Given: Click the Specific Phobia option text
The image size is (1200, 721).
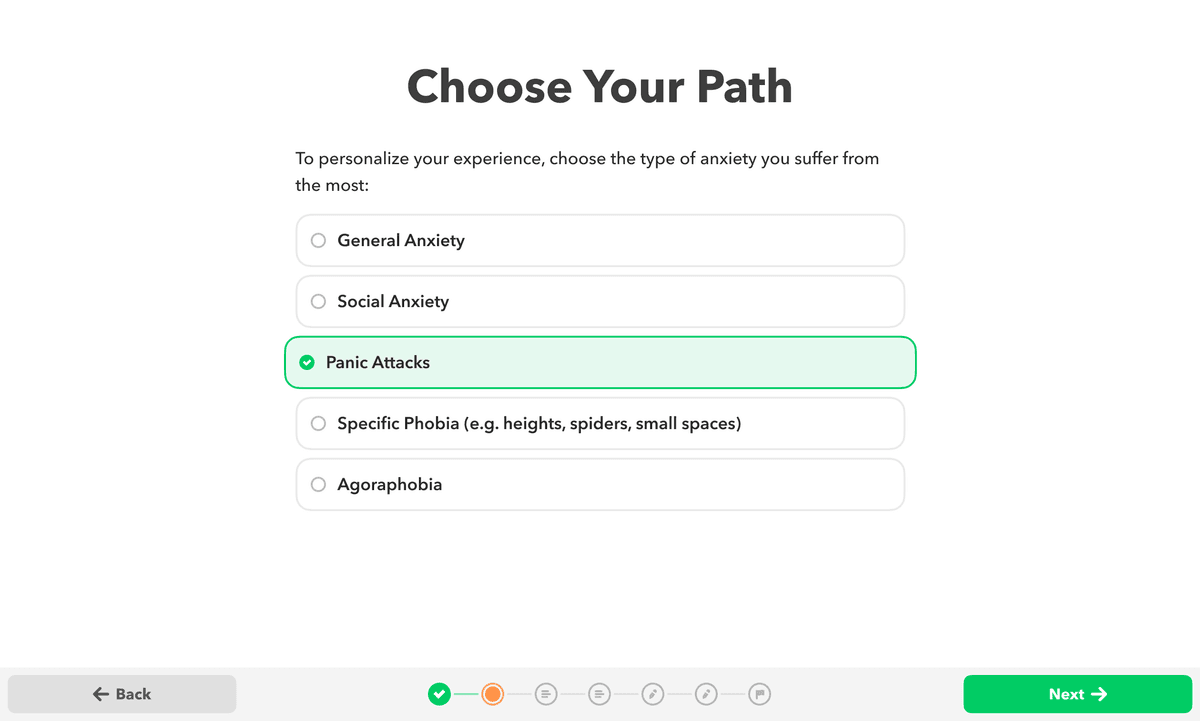Looking at the screenshot, I should point(539,423).
